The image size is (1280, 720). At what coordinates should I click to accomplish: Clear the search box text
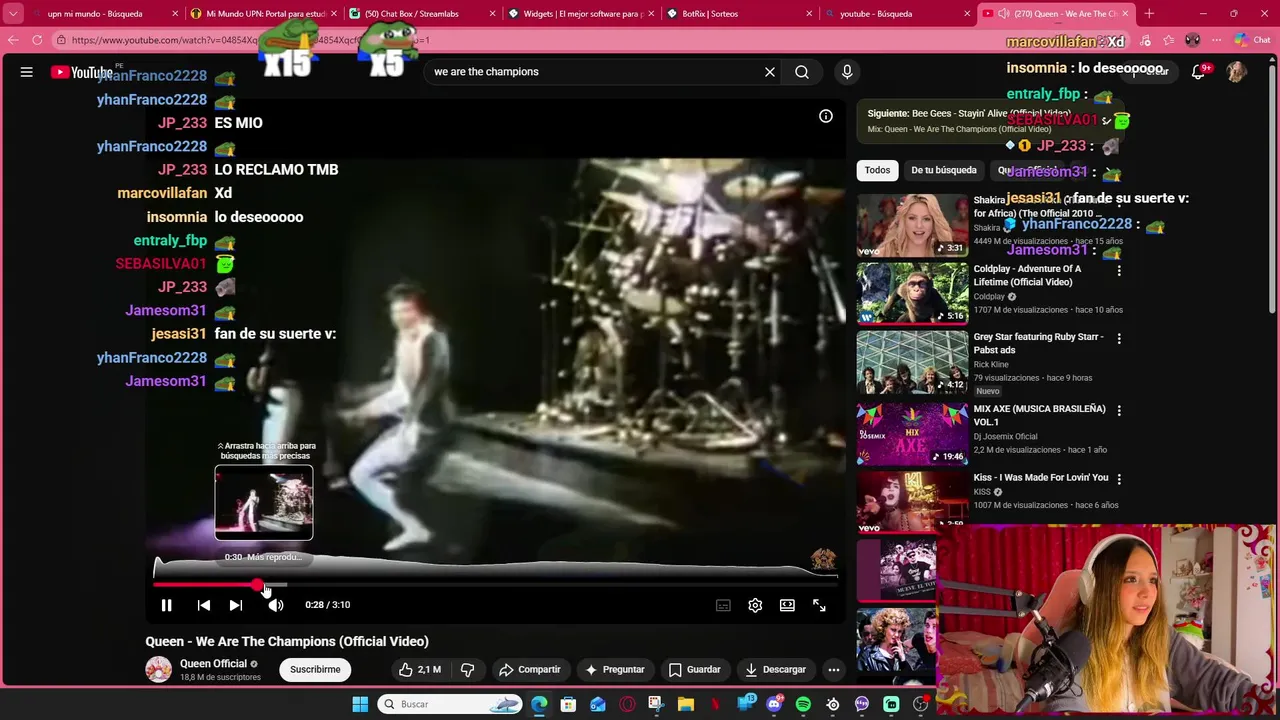tap(770, 72)
